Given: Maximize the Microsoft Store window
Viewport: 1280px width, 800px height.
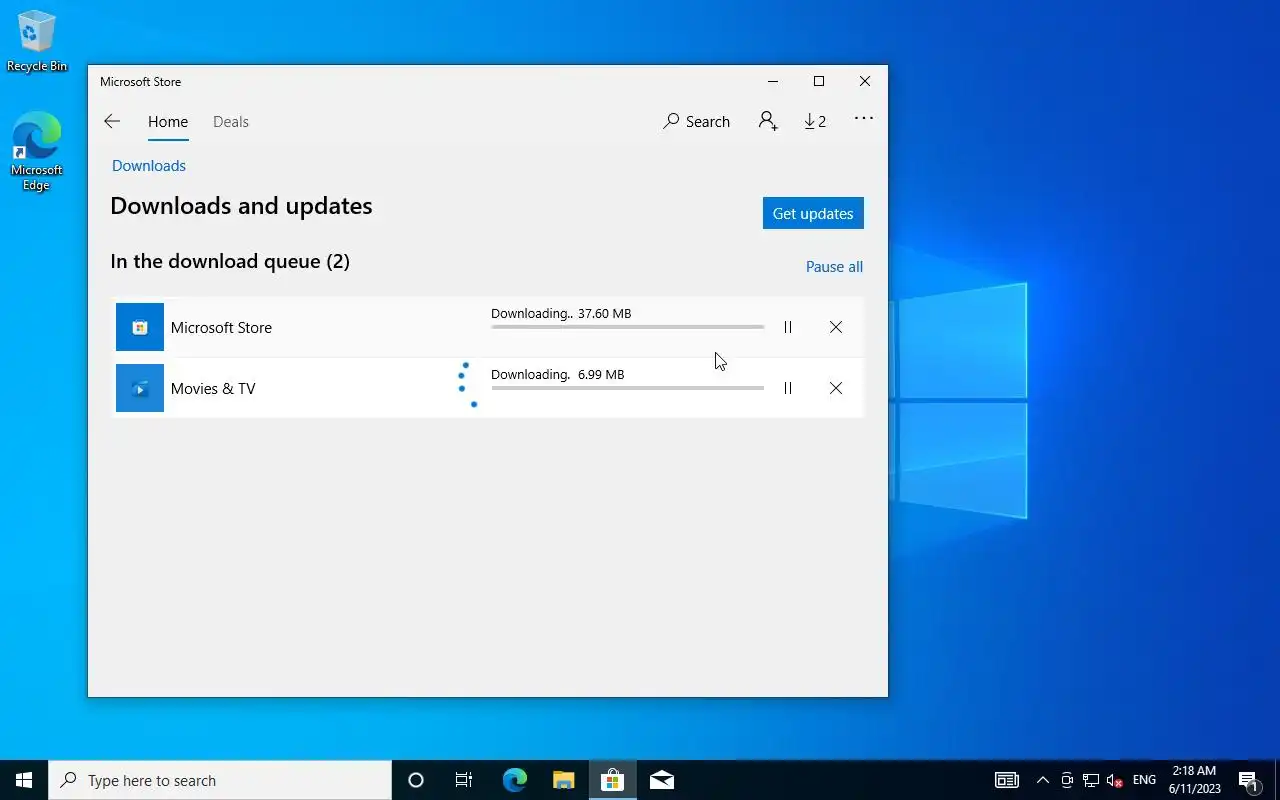Looking at the screenshot, I should tap(819, 81).
